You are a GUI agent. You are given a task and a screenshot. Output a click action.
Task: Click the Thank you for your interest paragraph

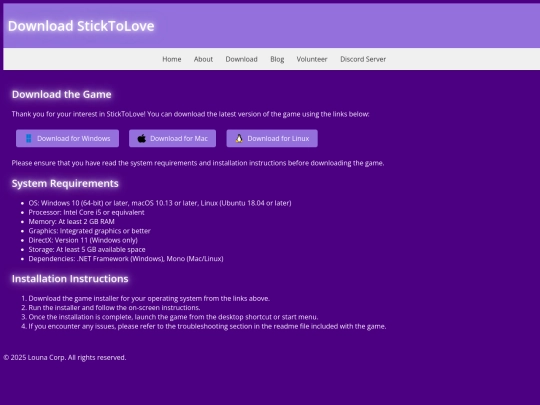[x=190, y=114]
